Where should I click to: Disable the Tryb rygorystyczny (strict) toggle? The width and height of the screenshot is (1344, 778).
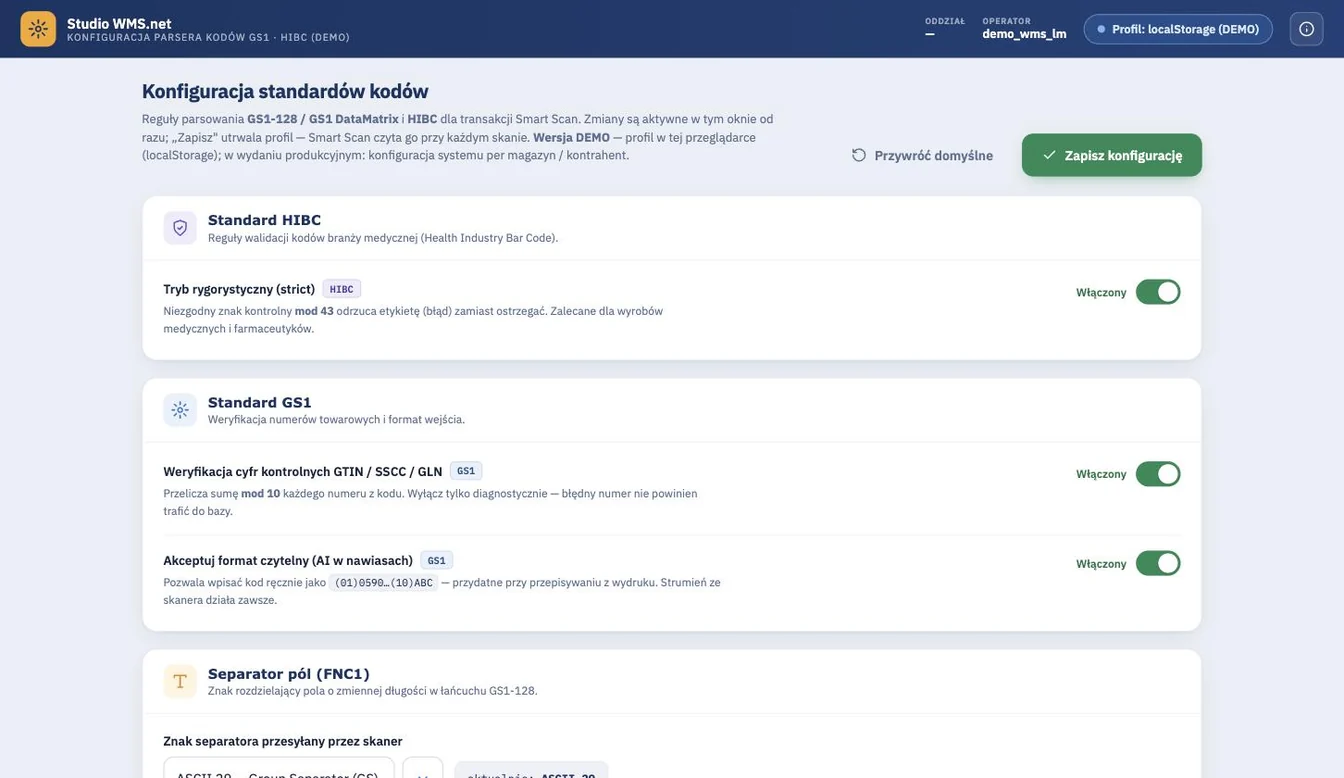pyautogui.click(x=1158, y=292)
